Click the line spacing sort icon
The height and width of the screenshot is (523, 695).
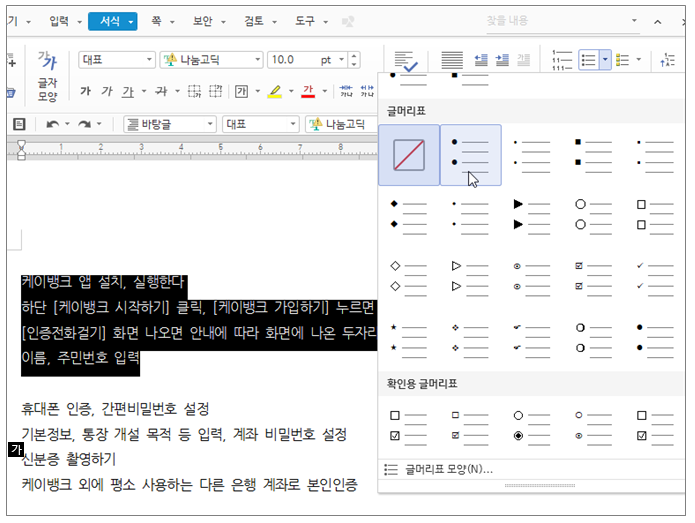(668, 60)
